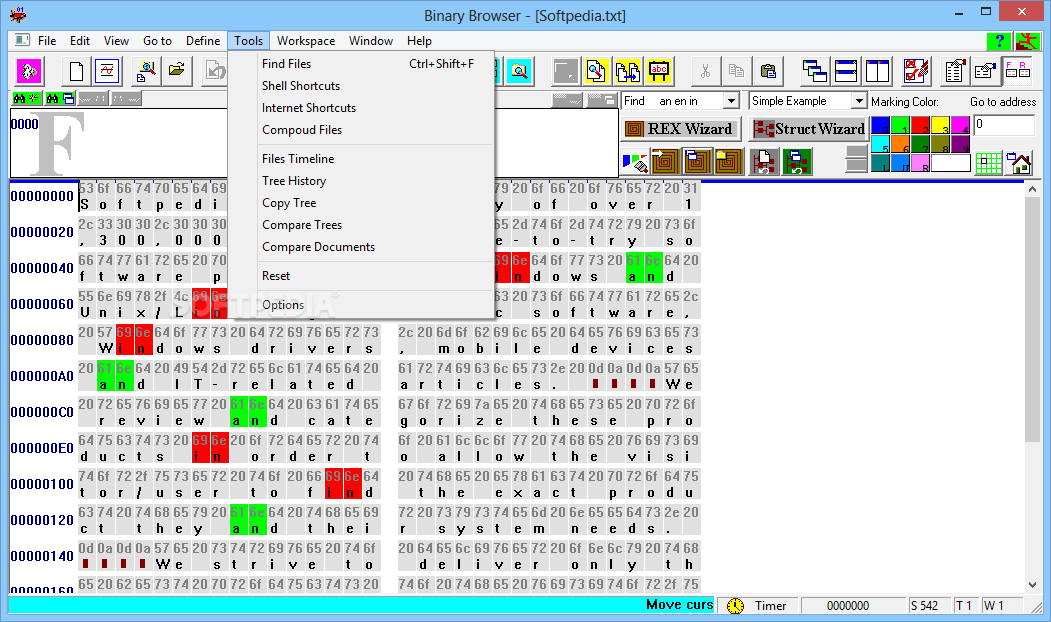Viewport: 1051px width, 622px height.
Task: Click the spiral icon with folder overlay
Action: click(x=728, y=162)
